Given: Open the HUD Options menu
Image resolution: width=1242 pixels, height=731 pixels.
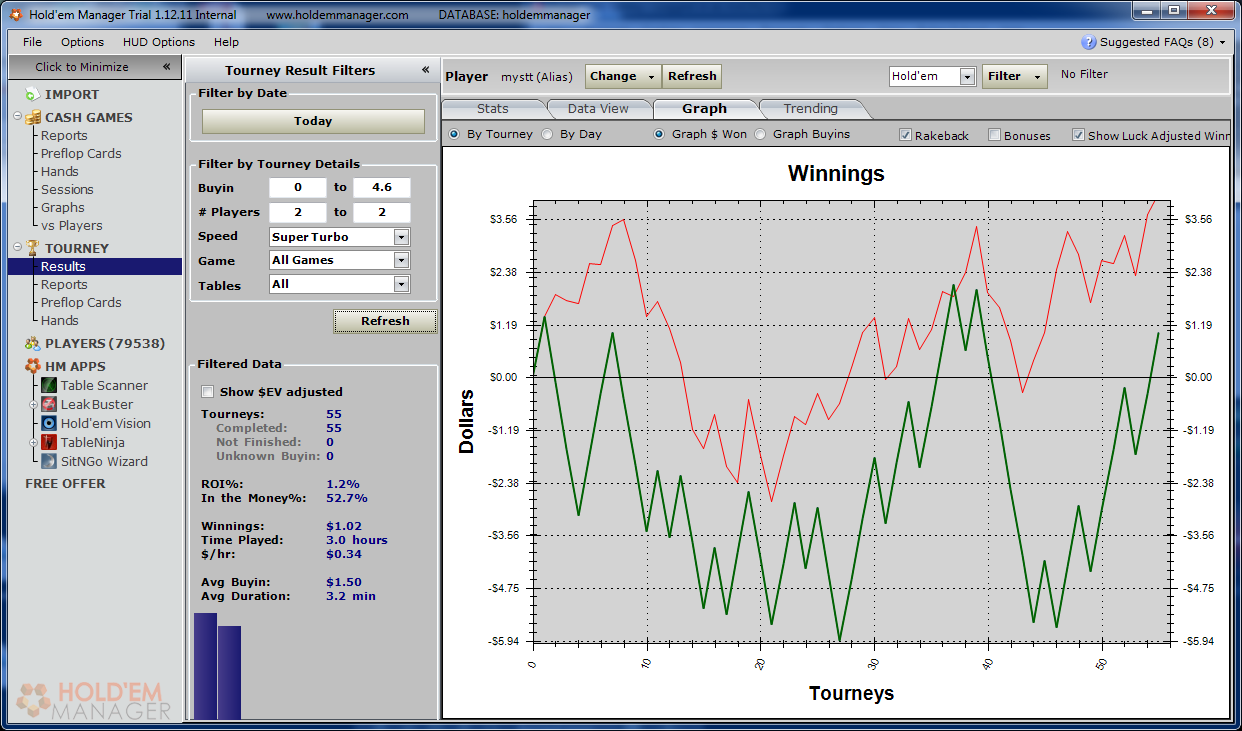Looking at the screenshot, I should 158,42.
